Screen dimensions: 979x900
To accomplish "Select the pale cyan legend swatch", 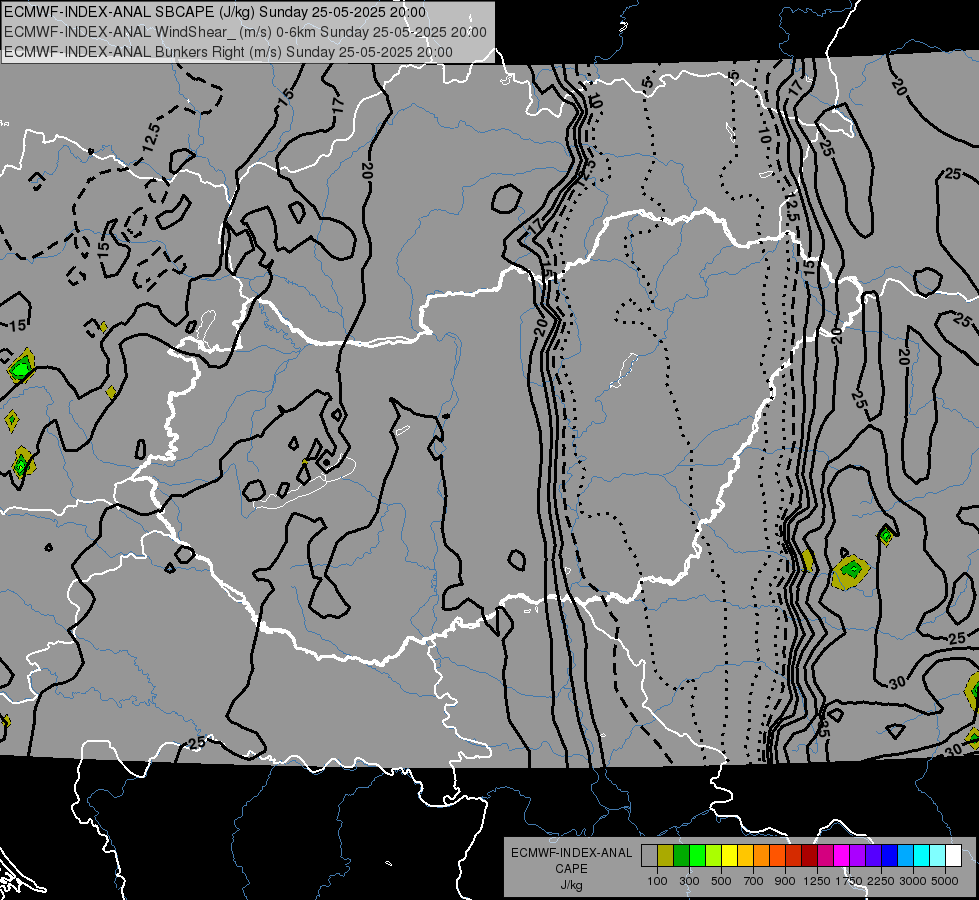I will pyautogui.click(x=938, y=856).
